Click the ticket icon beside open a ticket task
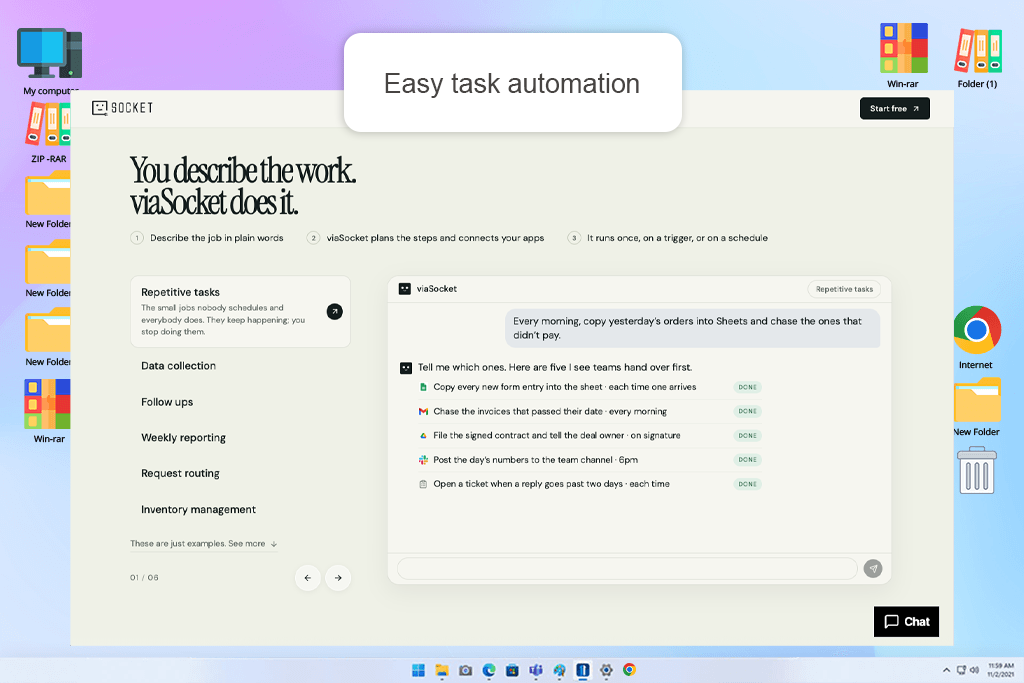 (423, 484)
